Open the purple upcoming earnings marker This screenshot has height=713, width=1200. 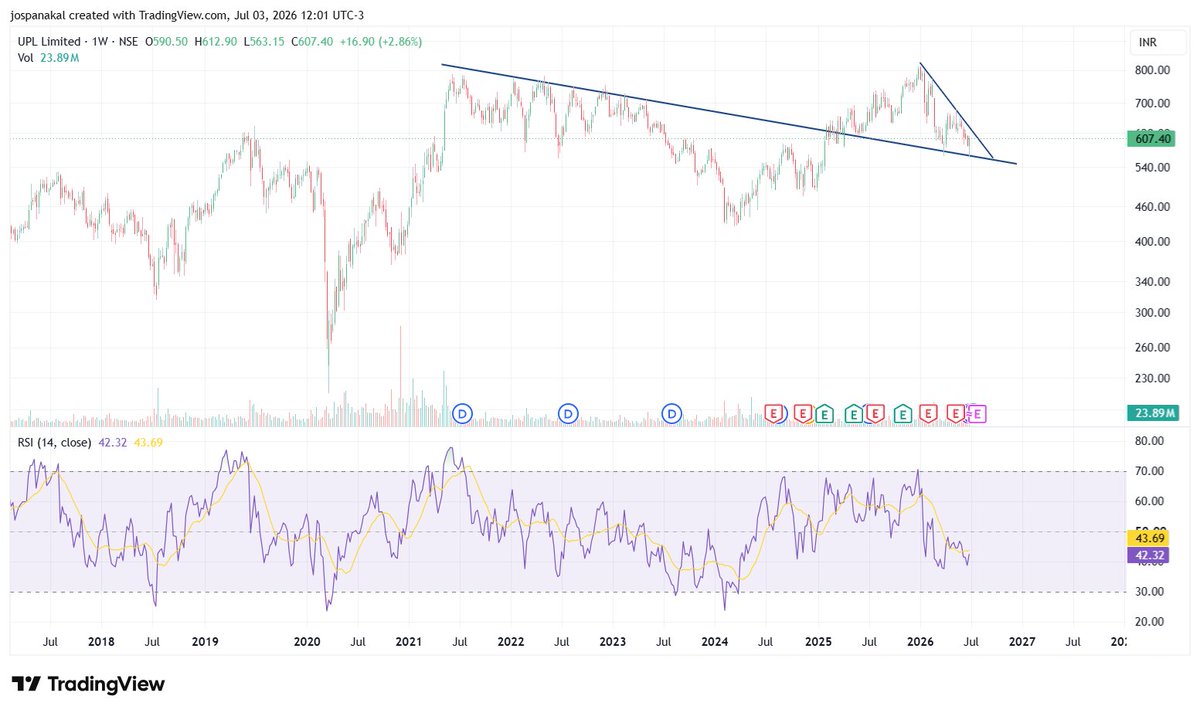coord(977,412)
